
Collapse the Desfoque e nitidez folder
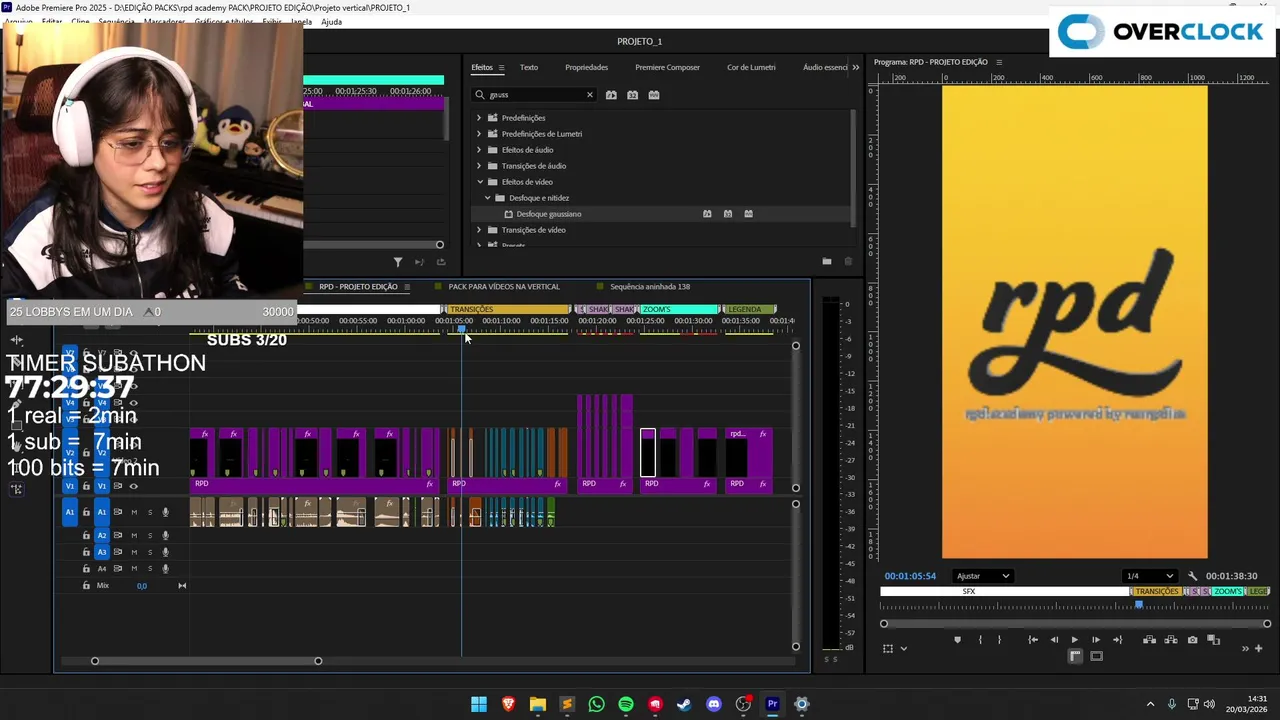coord(488,198)
